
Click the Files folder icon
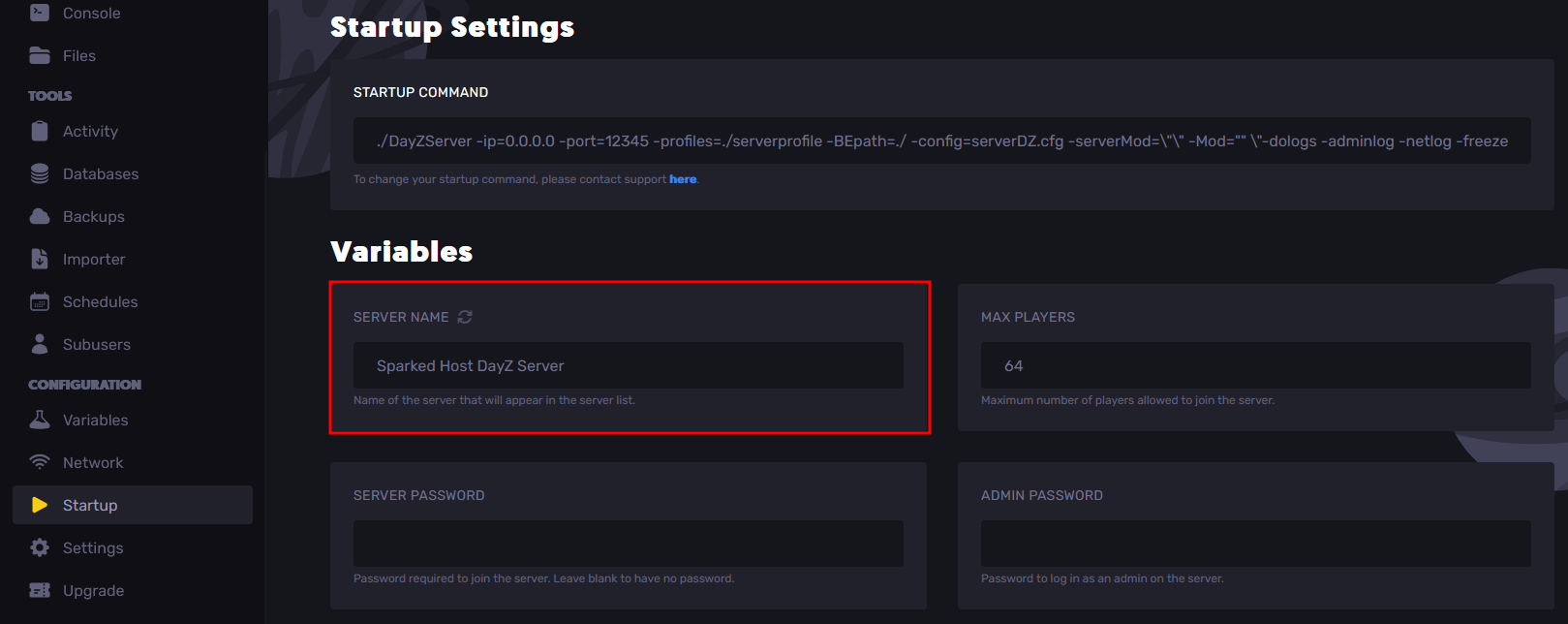40,55
